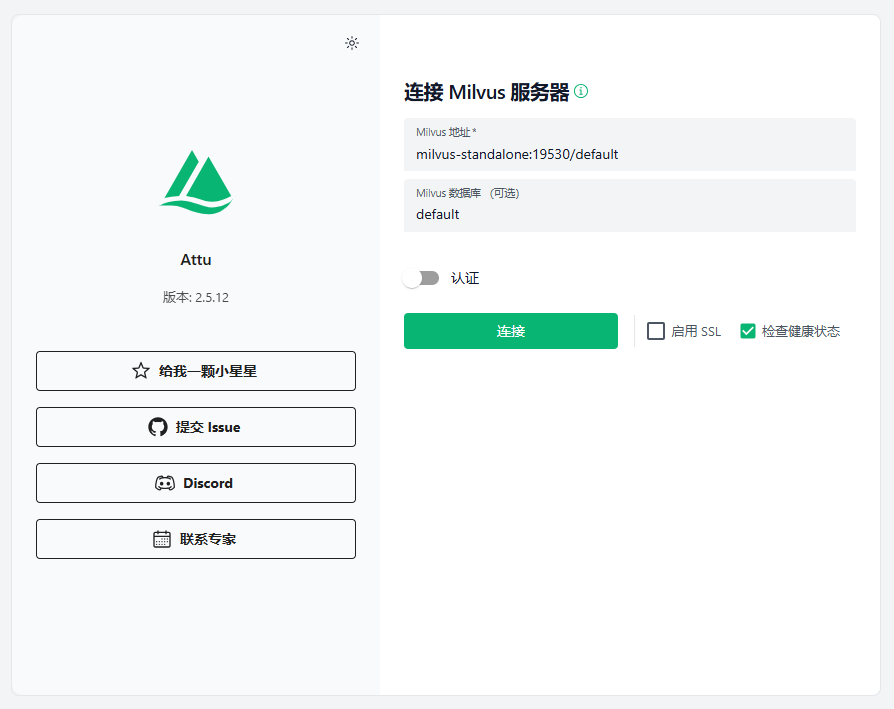The height and width of the screenshot is (709, 894).
Task: Toggle the light/dark theme sun icon
Action: pyautogui.click(x=352, y=43)
